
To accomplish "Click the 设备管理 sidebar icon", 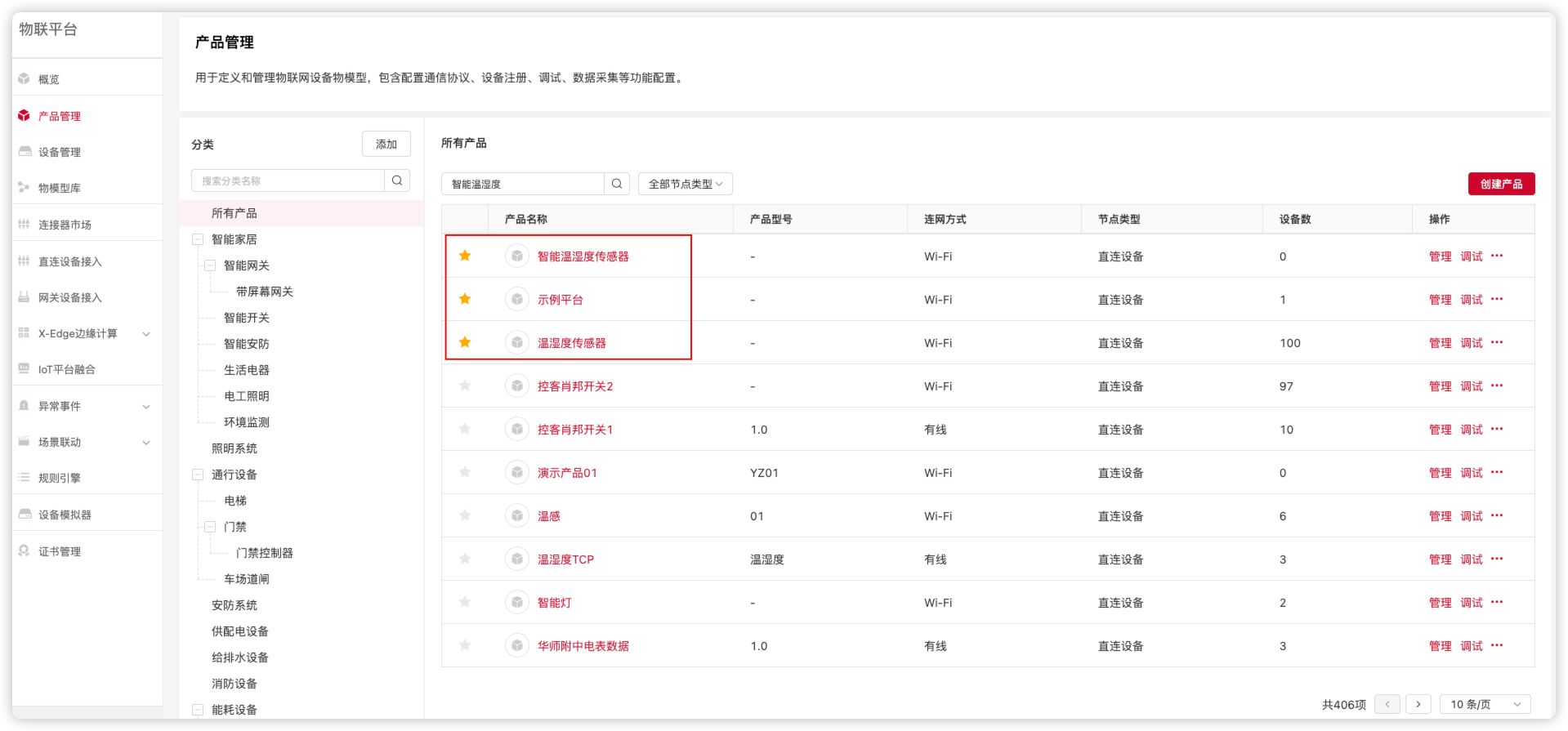I will pyautogui.click(x=25, y=152).
